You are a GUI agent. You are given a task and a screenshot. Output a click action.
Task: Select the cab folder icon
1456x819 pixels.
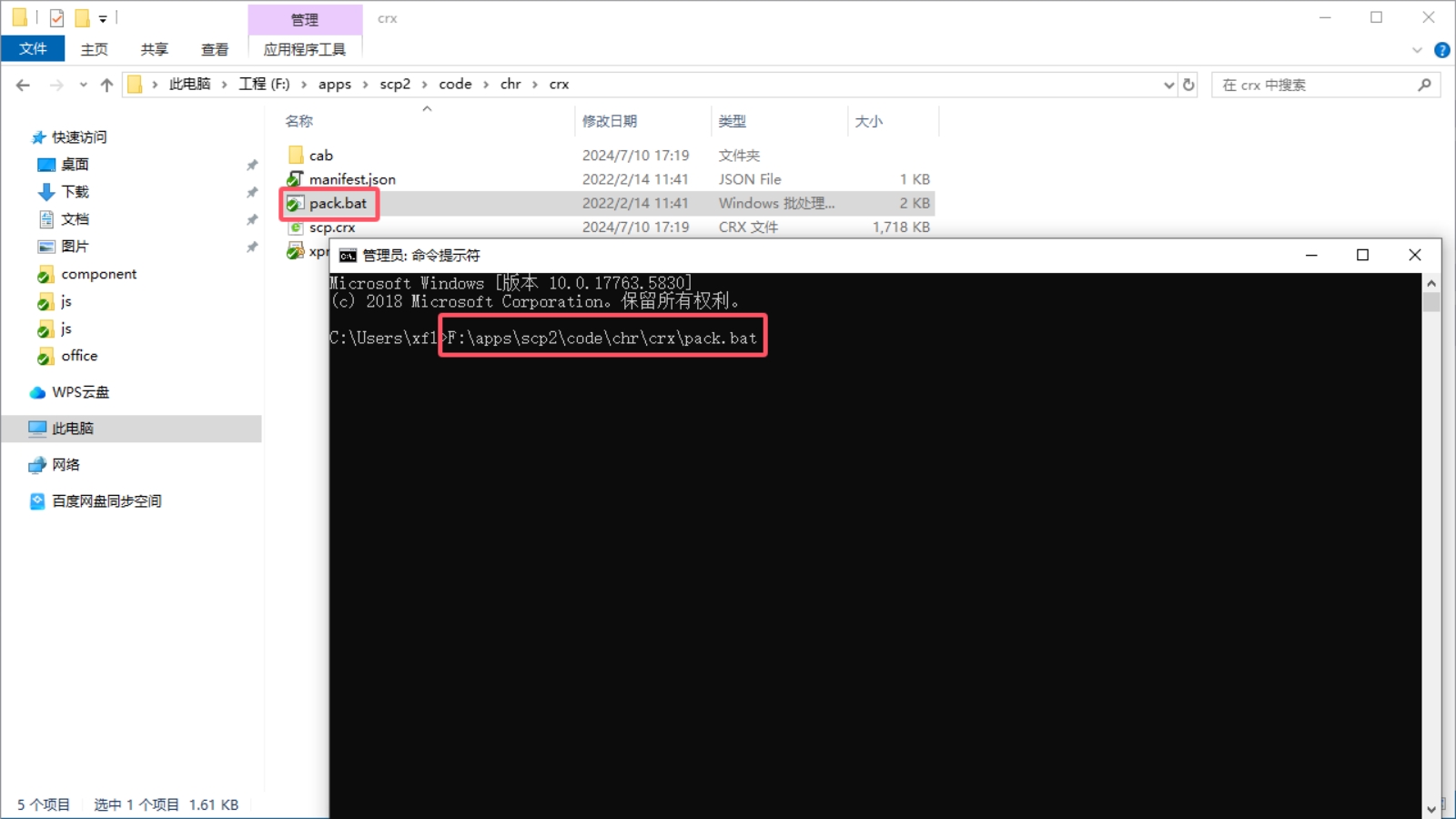pyautogui.click(x=296, y=156)
